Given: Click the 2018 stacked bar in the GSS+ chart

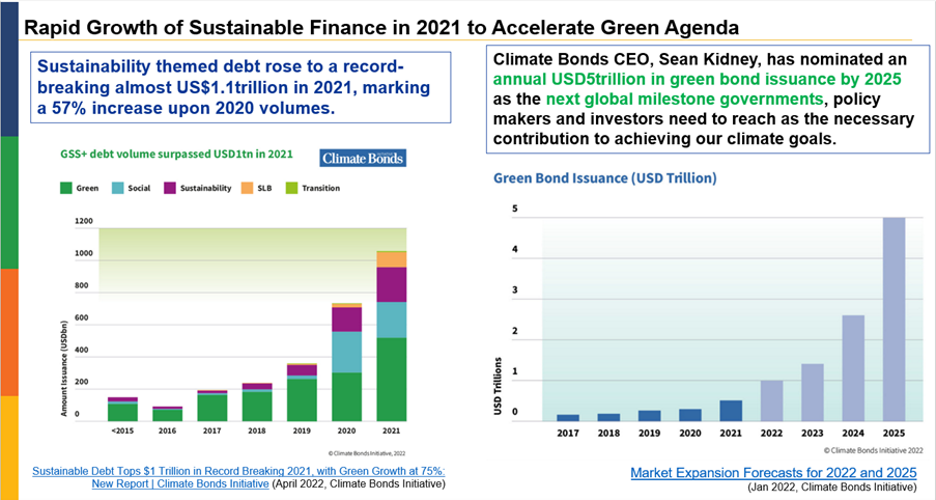Looking at the screenshot, I should [257, 402].
